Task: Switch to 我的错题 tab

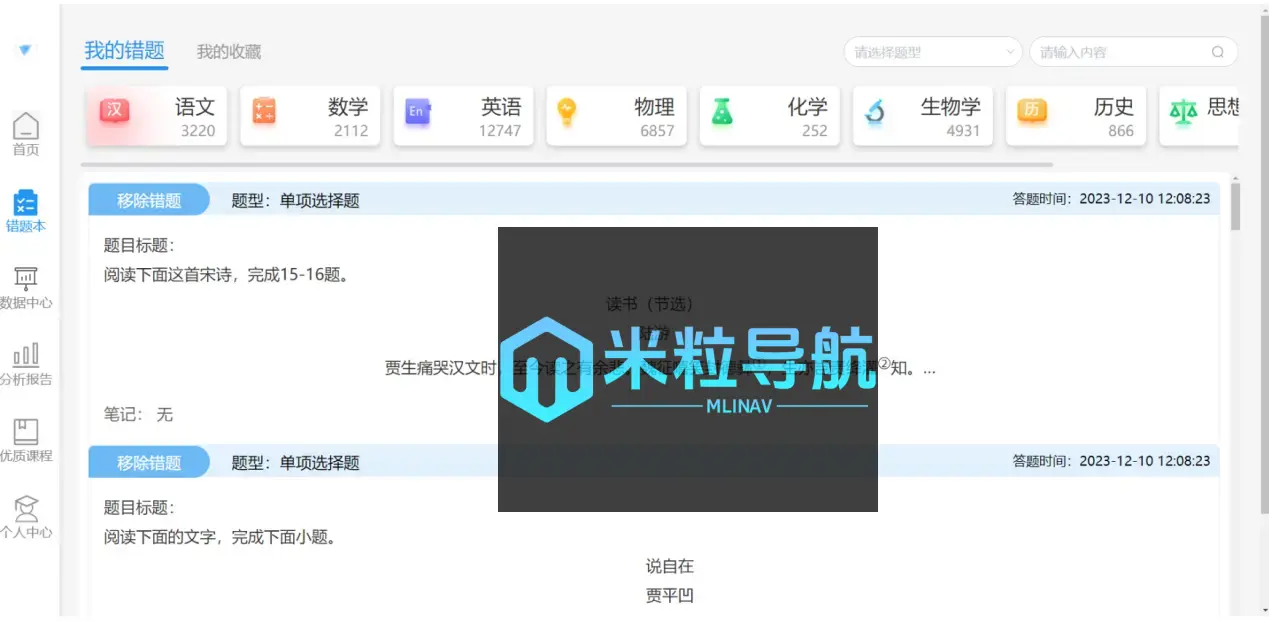Action: 124,51
